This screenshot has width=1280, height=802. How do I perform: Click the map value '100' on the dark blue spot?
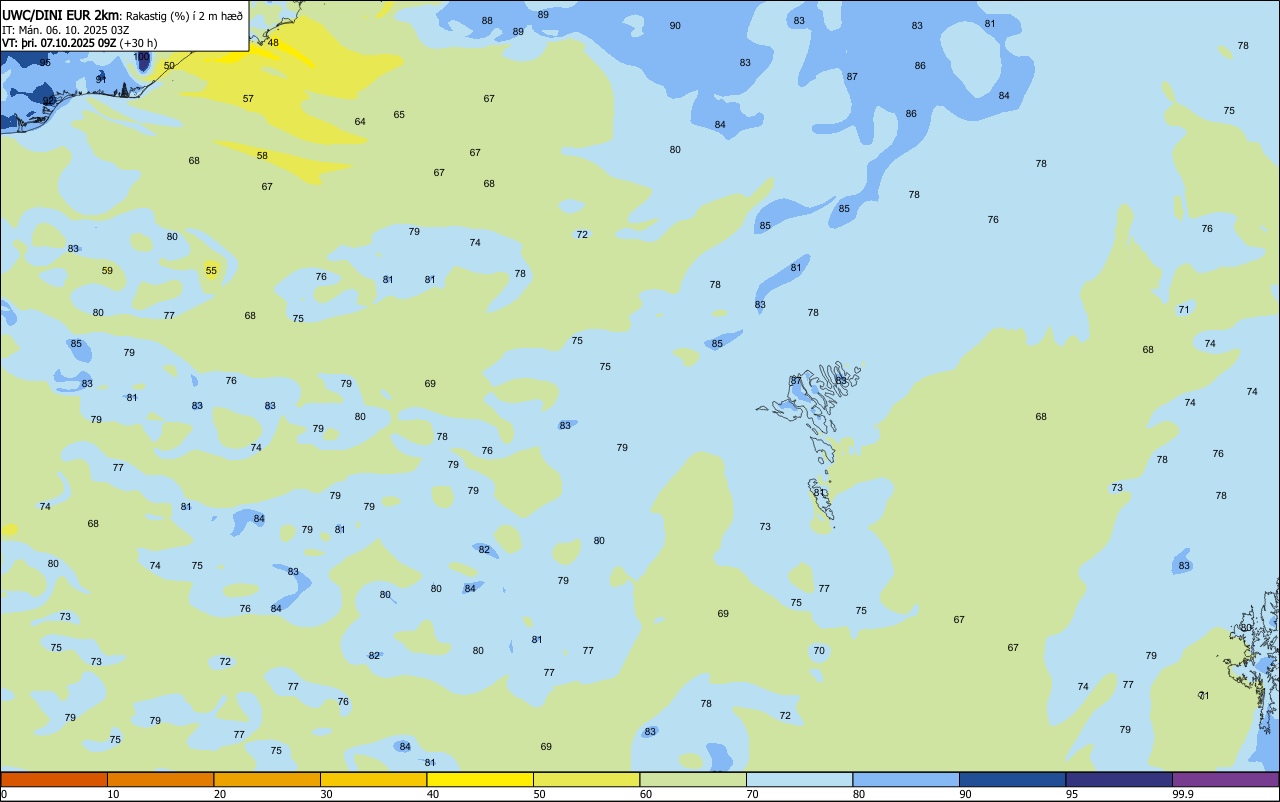click(x=142, y=58)
